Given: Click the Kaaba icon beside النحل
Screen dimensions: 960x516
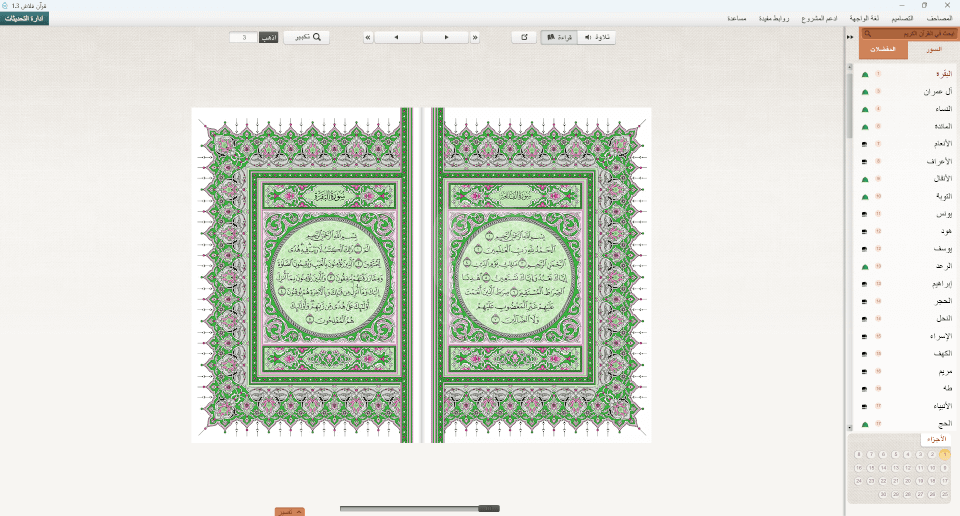Looking at the screenshot, I should [x=865, y=319].
